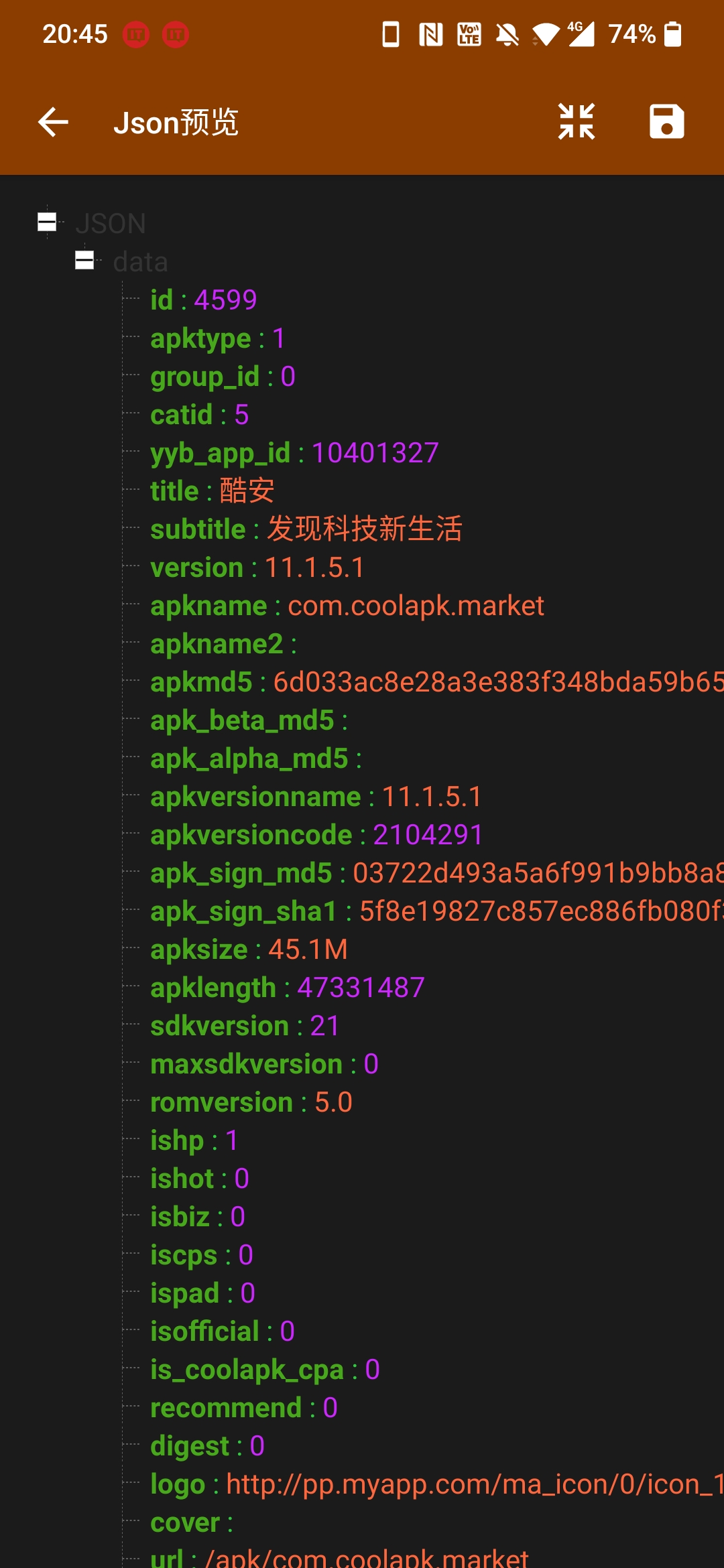Screen dimensions: 724x1568
Task: Select the 'apk_alpha_md5' row
Action: [x=256, y=759]
